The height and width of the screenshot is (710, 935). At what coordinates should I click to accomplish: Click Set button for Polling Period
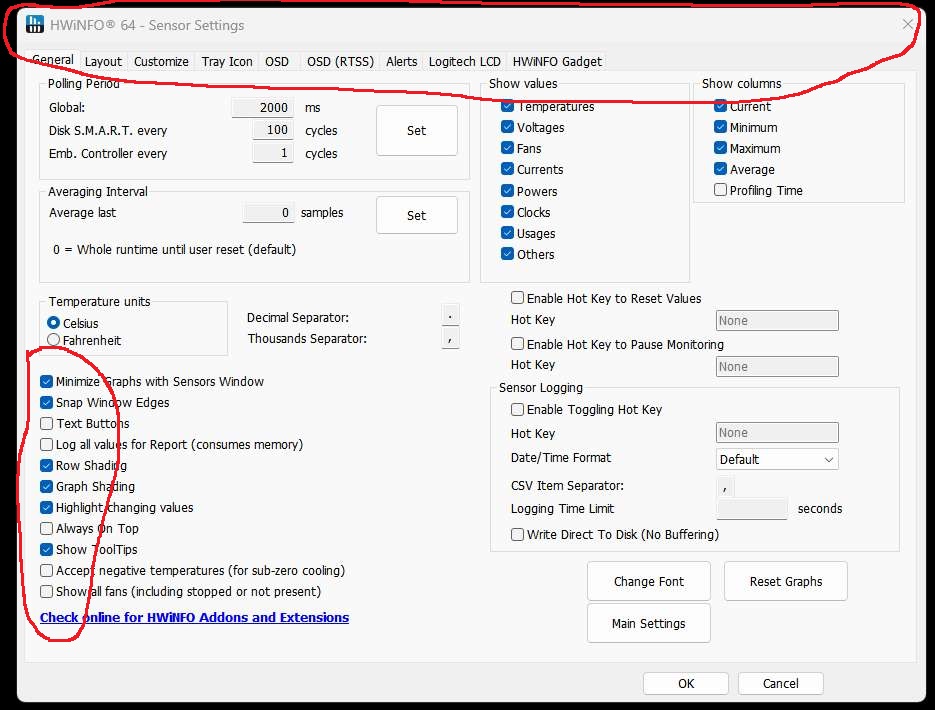click(417, 131)
